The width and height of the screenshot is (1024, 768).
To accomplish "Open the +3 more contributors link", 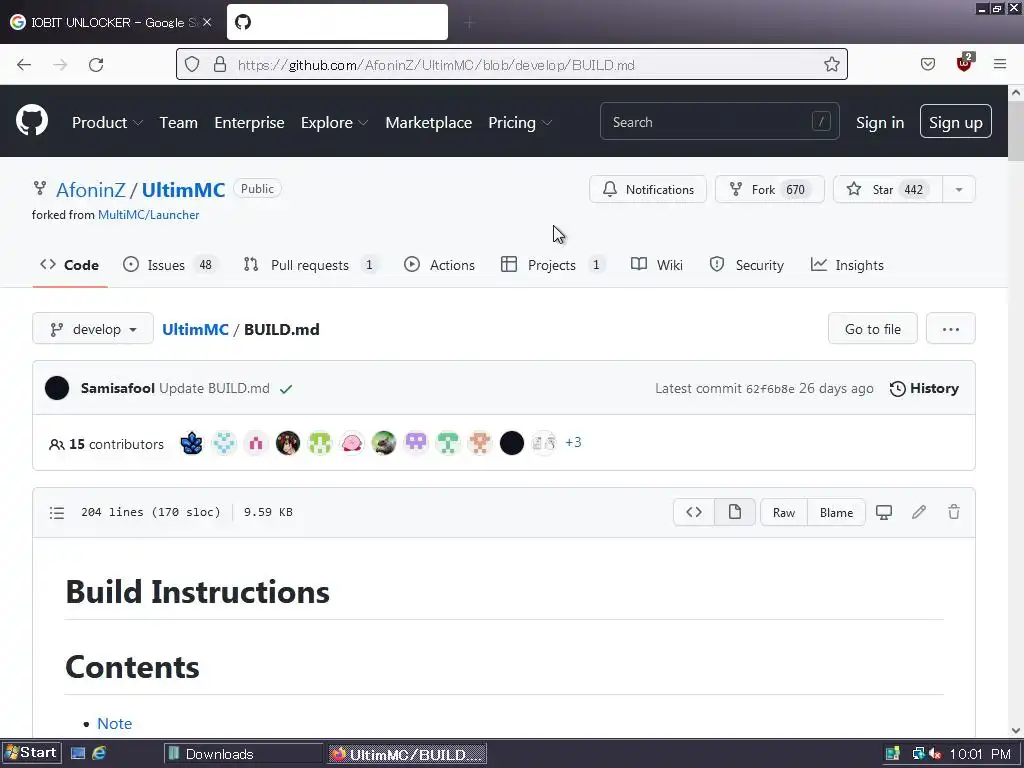I will pos(573,443).
